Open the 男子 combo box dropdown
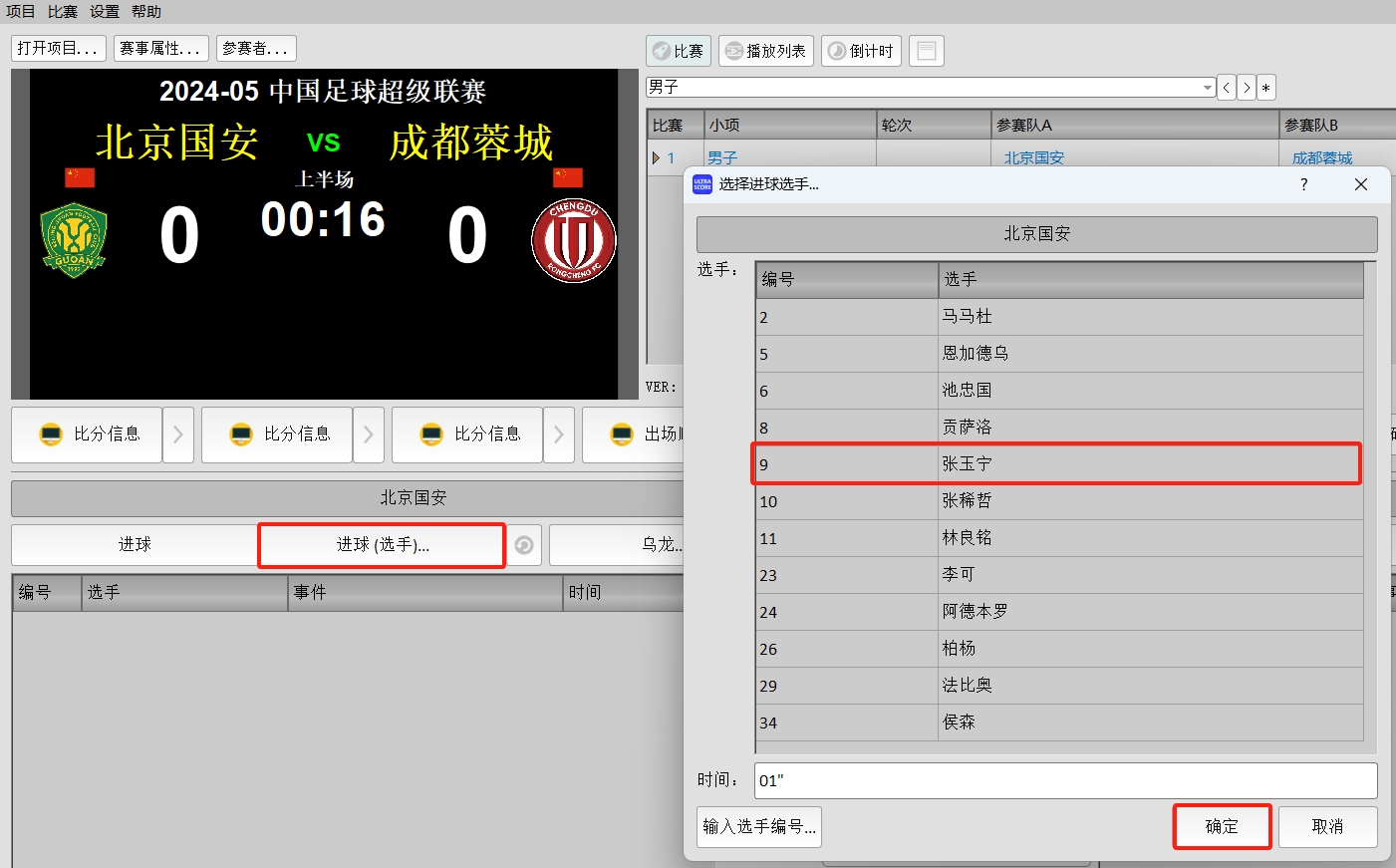Screen dimensions: 1396x868 click(x=1206, y=88)
